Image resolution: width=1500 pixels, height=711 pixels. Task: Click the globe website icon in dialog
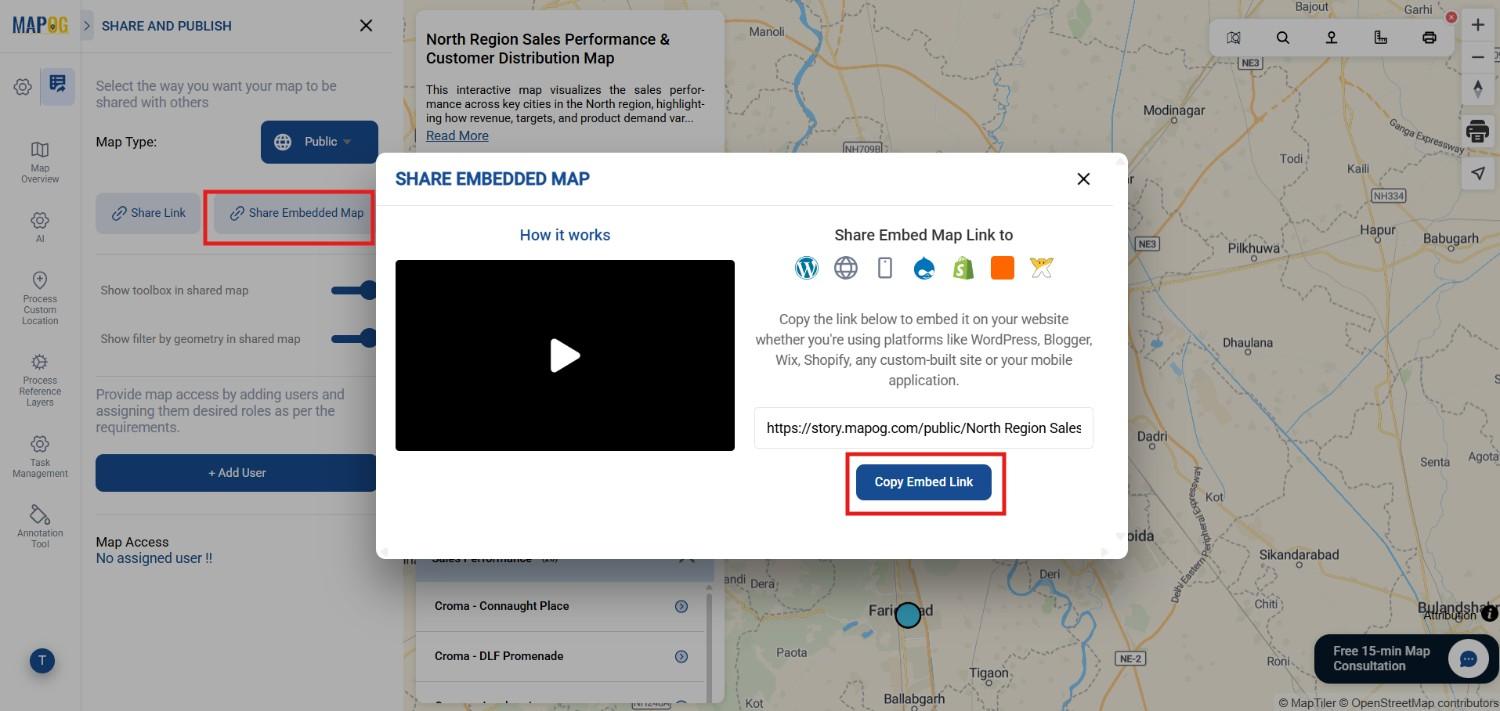846,268
